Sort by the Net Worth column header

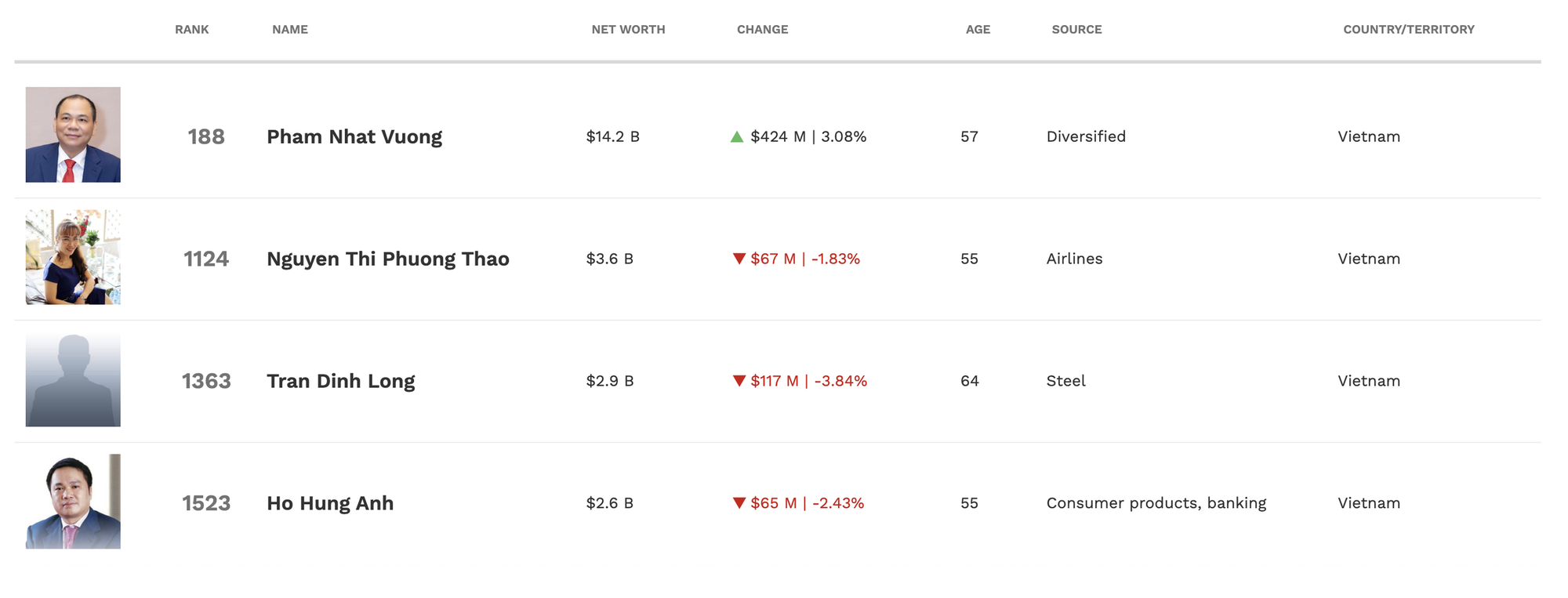628,30
